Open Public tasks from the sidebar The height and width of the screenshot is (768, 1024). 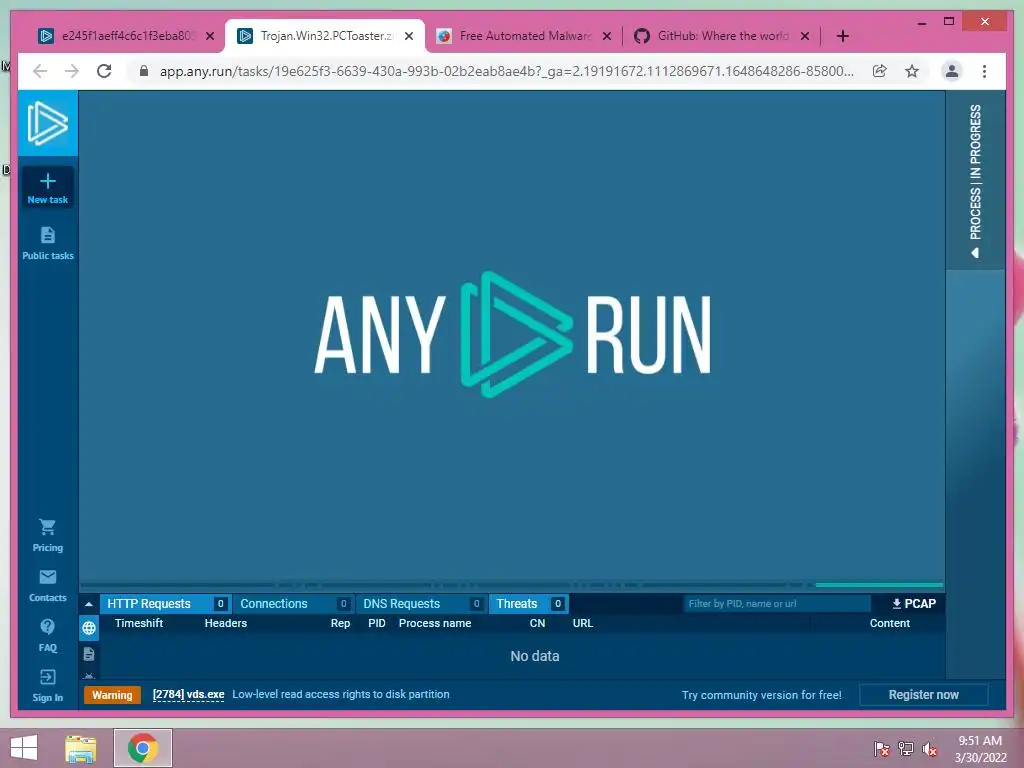(x=48, y=244)
